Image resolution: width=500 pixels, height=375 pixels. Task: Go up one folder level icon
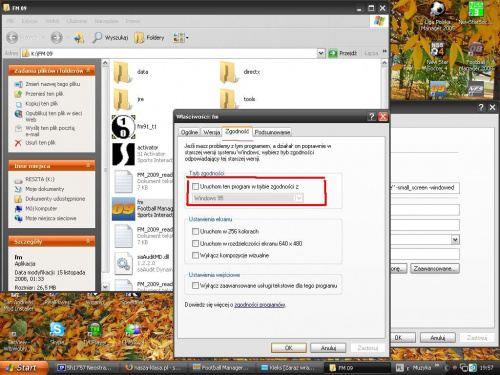(79, 38)
